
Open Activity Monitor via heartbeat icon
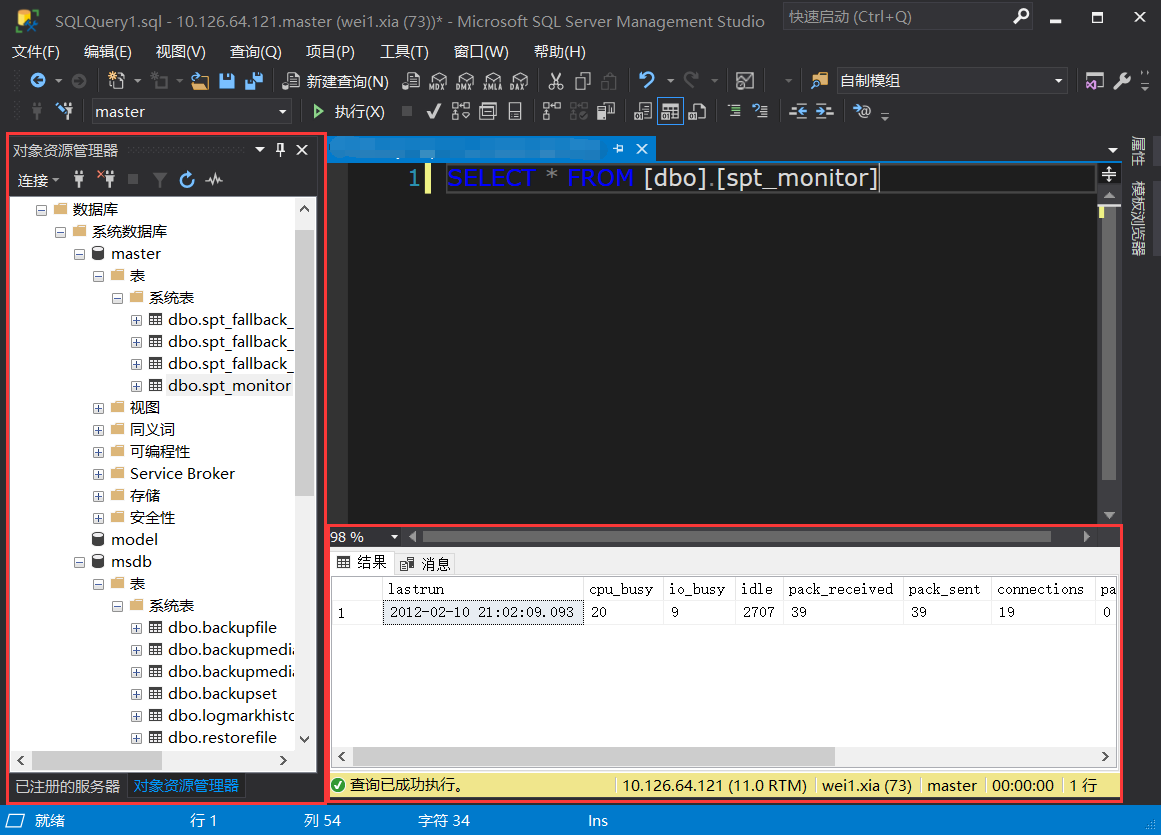(214, 180)
